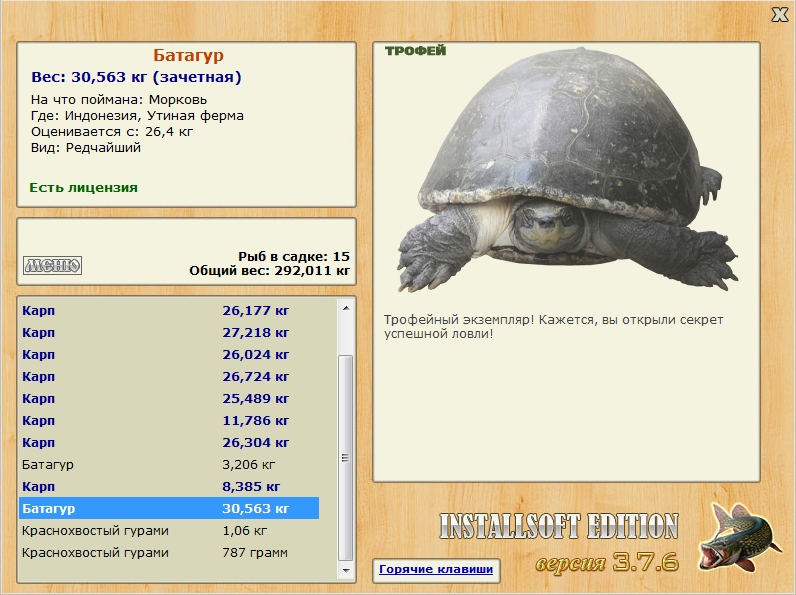
Task: Select the Карп 27,218 кг entry
Action: [169, 333]
